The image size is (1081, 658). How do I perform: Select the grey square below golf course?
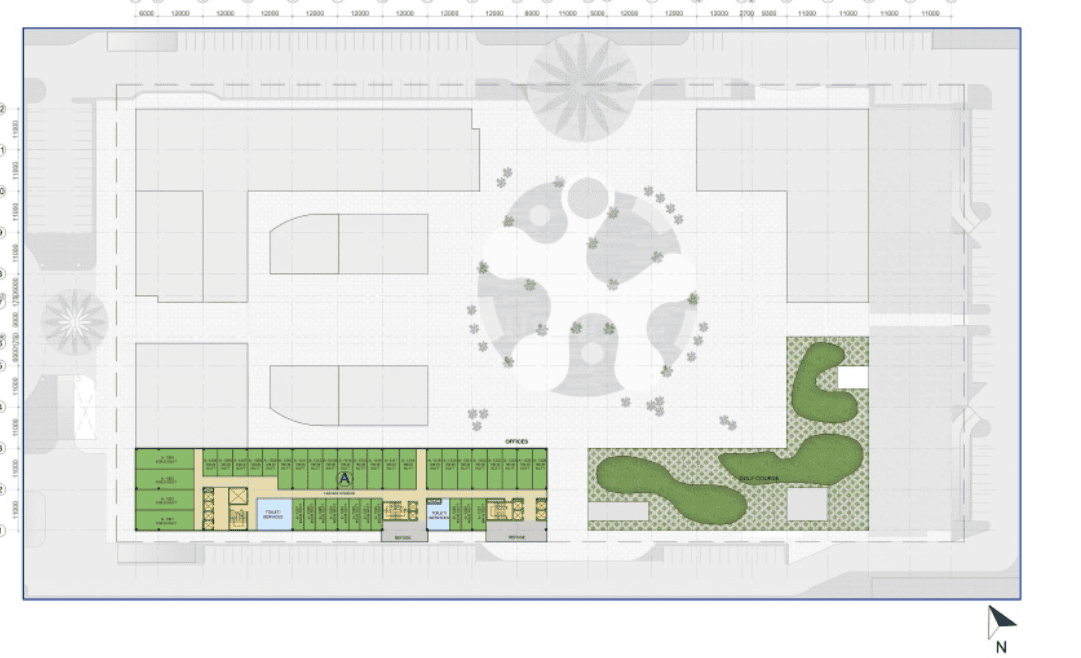(x=806, y=505)
